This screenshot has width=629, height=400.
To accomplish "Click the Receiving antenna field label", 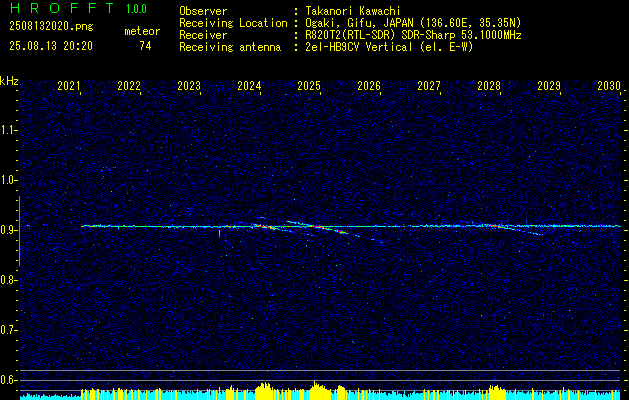I will click(230, 47).
